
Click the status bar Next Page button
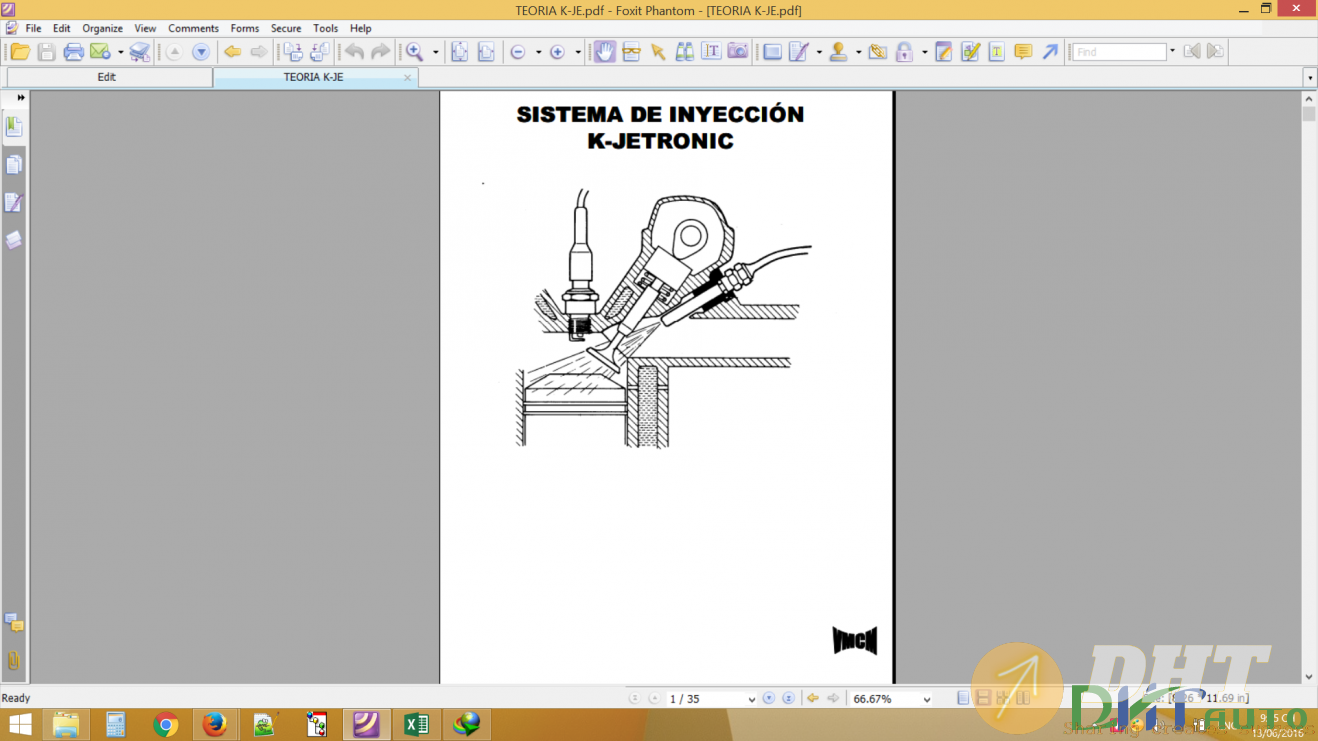coord(768,698)
